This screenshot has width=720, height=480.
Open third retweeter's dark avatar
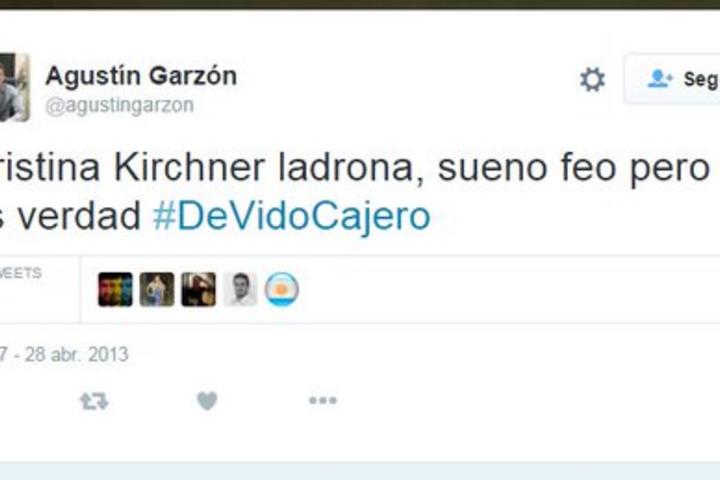(198, 289)
